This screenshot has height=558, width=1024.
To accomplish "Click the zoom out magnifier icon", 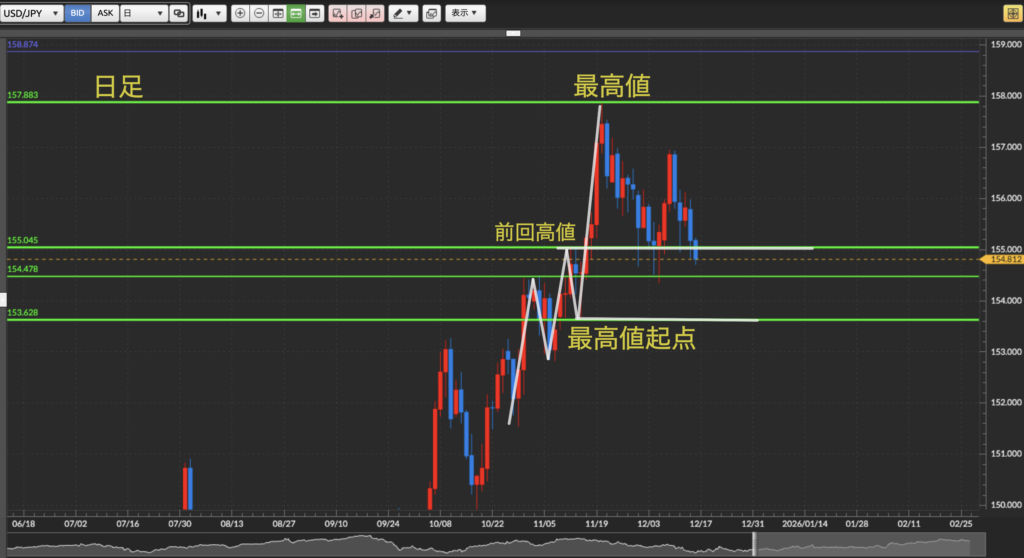I will (x=259, y=14).
